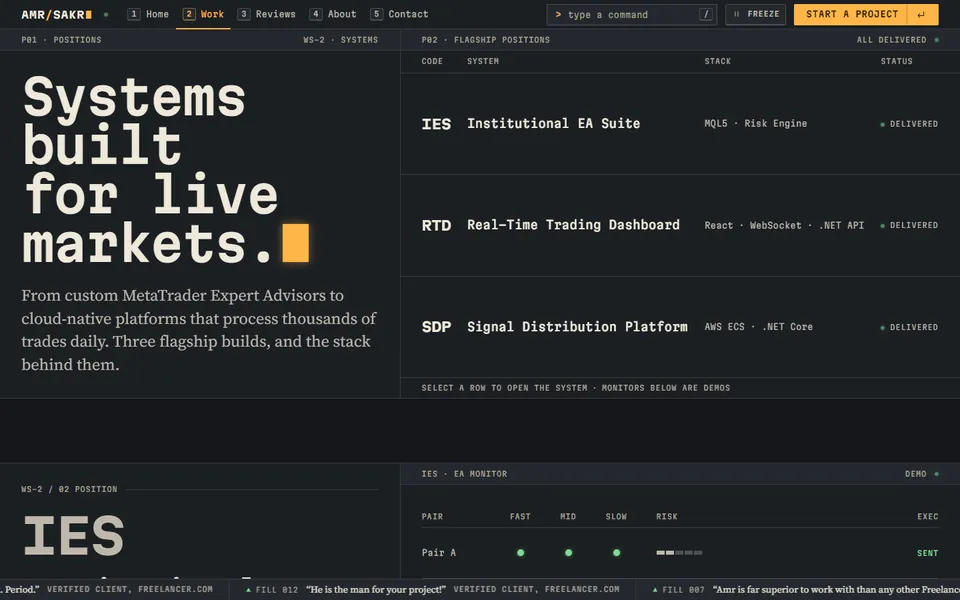Image resolution: width=960 pixels, height=600 pixels.
Task: Click the Pair A row label
Action: point(438,553)
